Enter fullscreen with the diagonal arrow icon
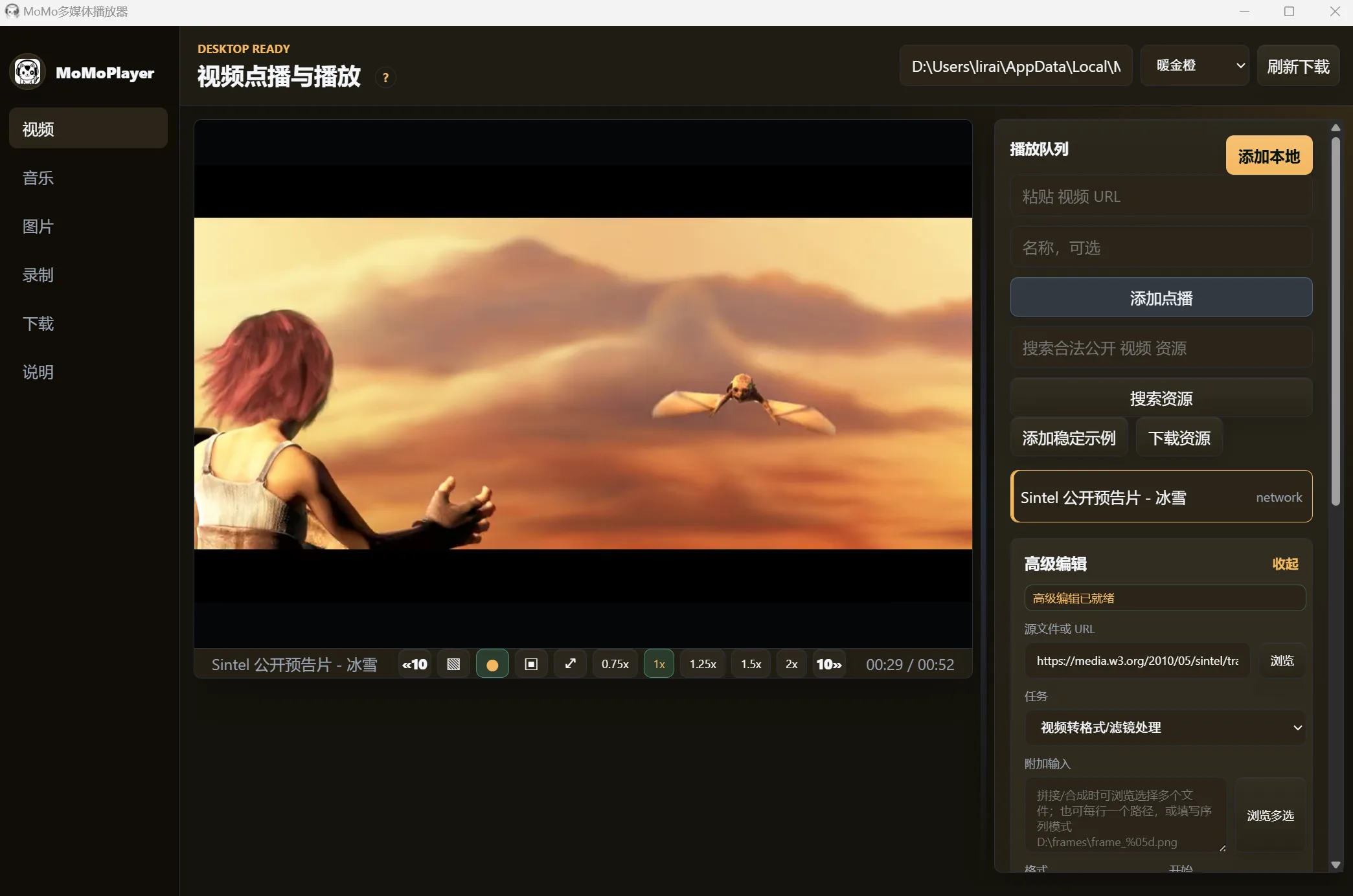 tap(570, 664)
